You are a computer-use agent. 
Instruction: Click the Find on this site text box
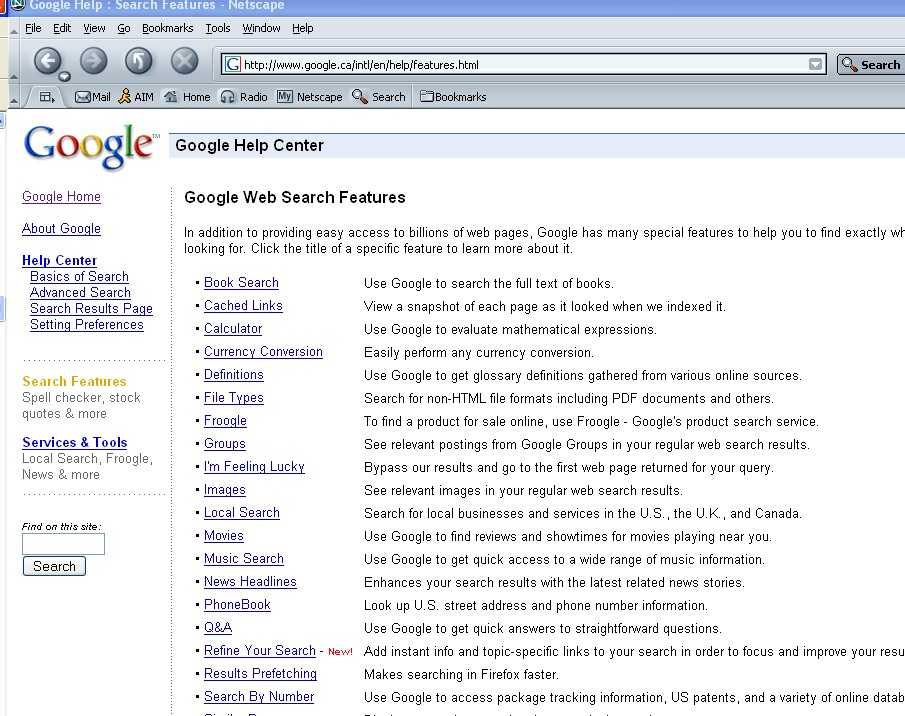(63, 544)
